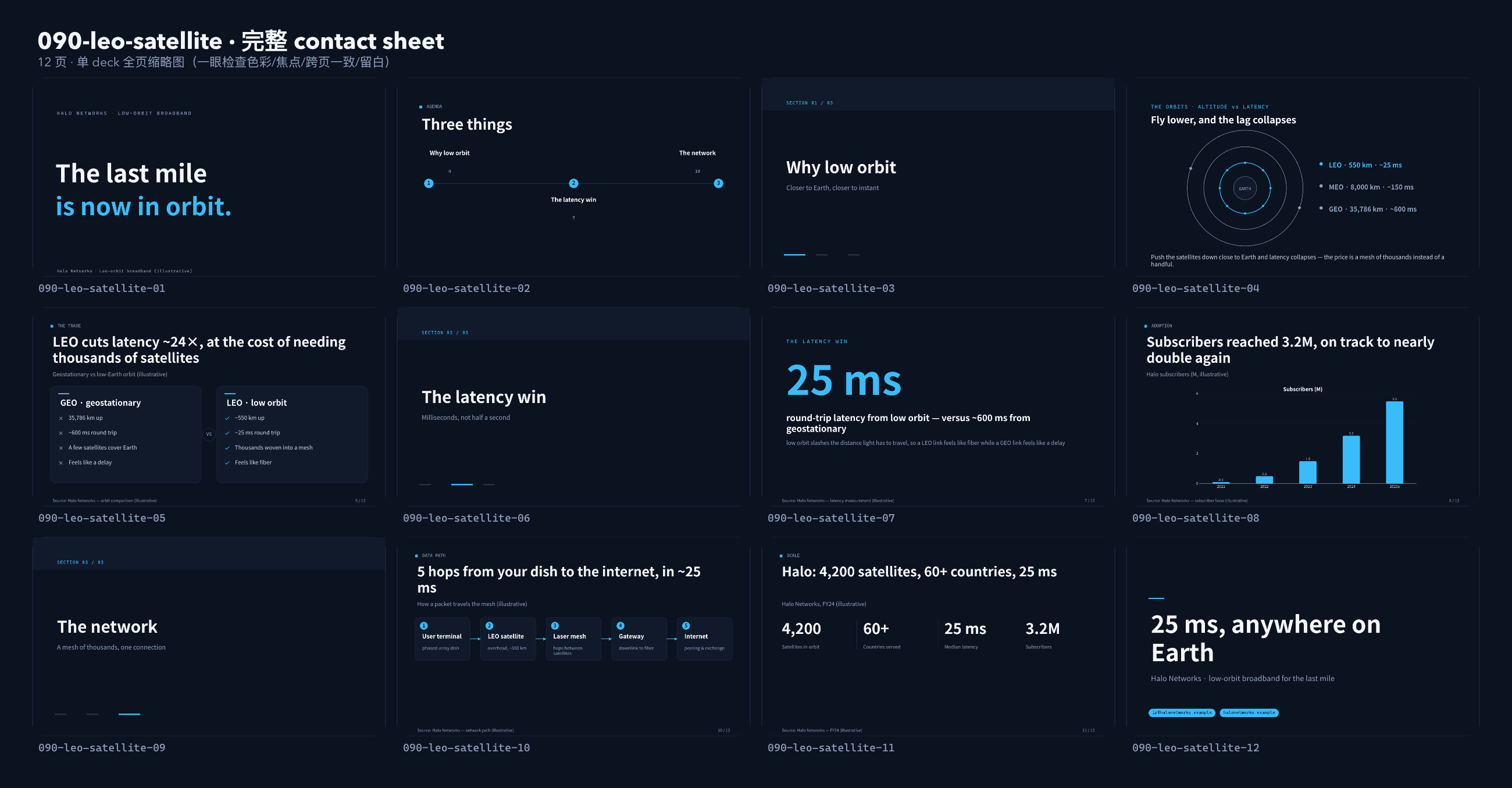1512x788 pixels.
Task: Select the number 2 badge on LEO satellite card
Action: pos(490,626)
